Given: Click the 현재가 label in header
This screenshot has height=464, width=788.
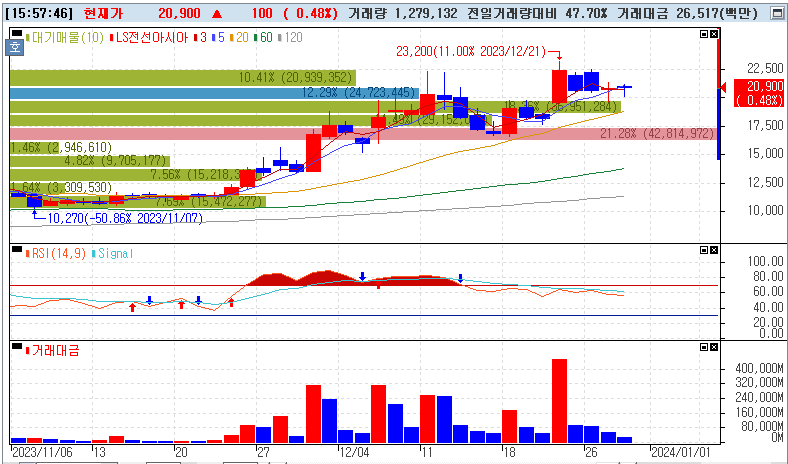Looking at the screenshot, I should (x=103, y=14).
